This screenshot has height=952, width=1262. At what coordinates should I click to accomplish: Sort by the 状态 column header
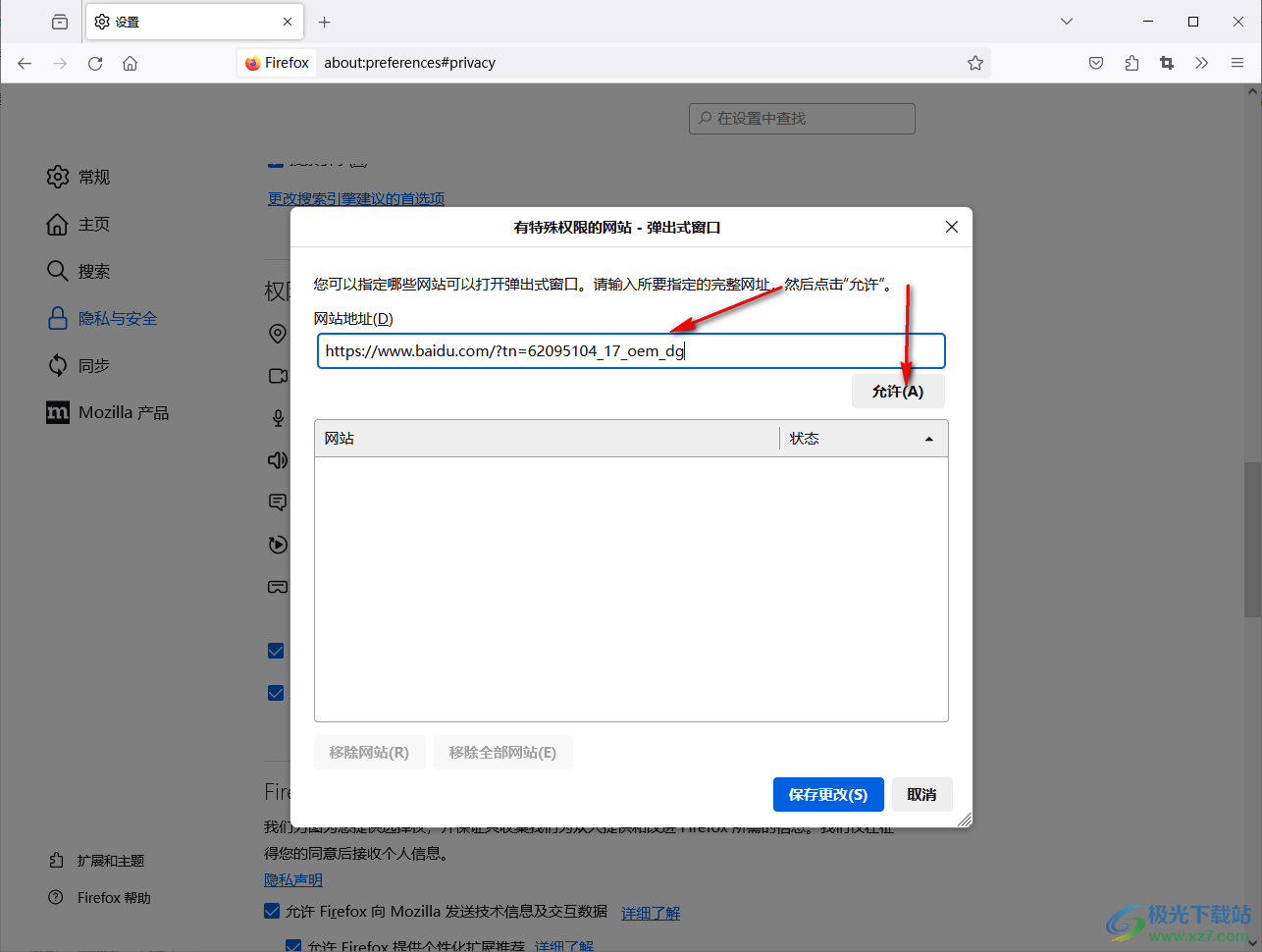point(864,439)
